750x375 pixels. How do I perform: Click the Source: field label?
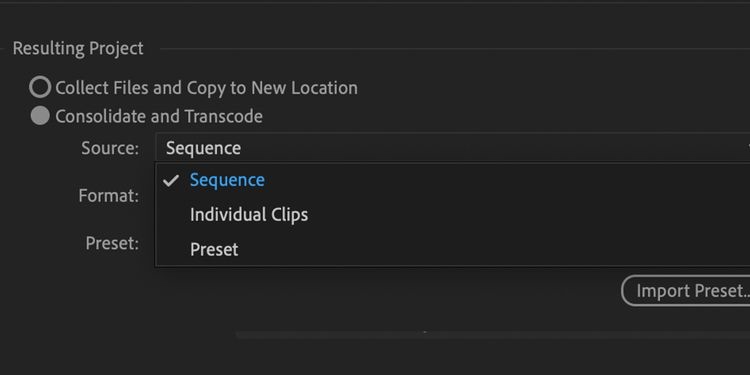110,148
